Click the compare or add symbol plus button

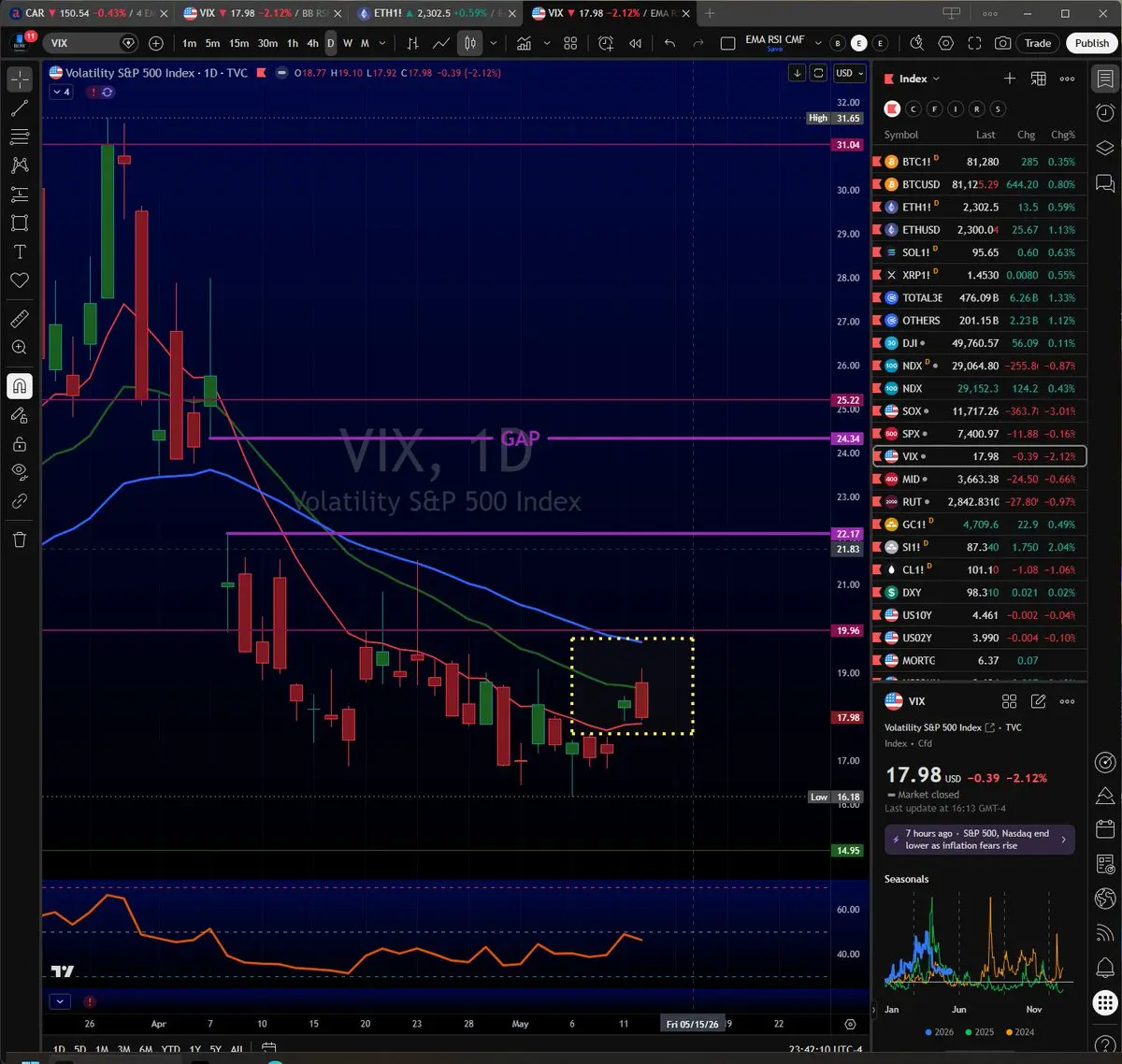click(156, 43)
